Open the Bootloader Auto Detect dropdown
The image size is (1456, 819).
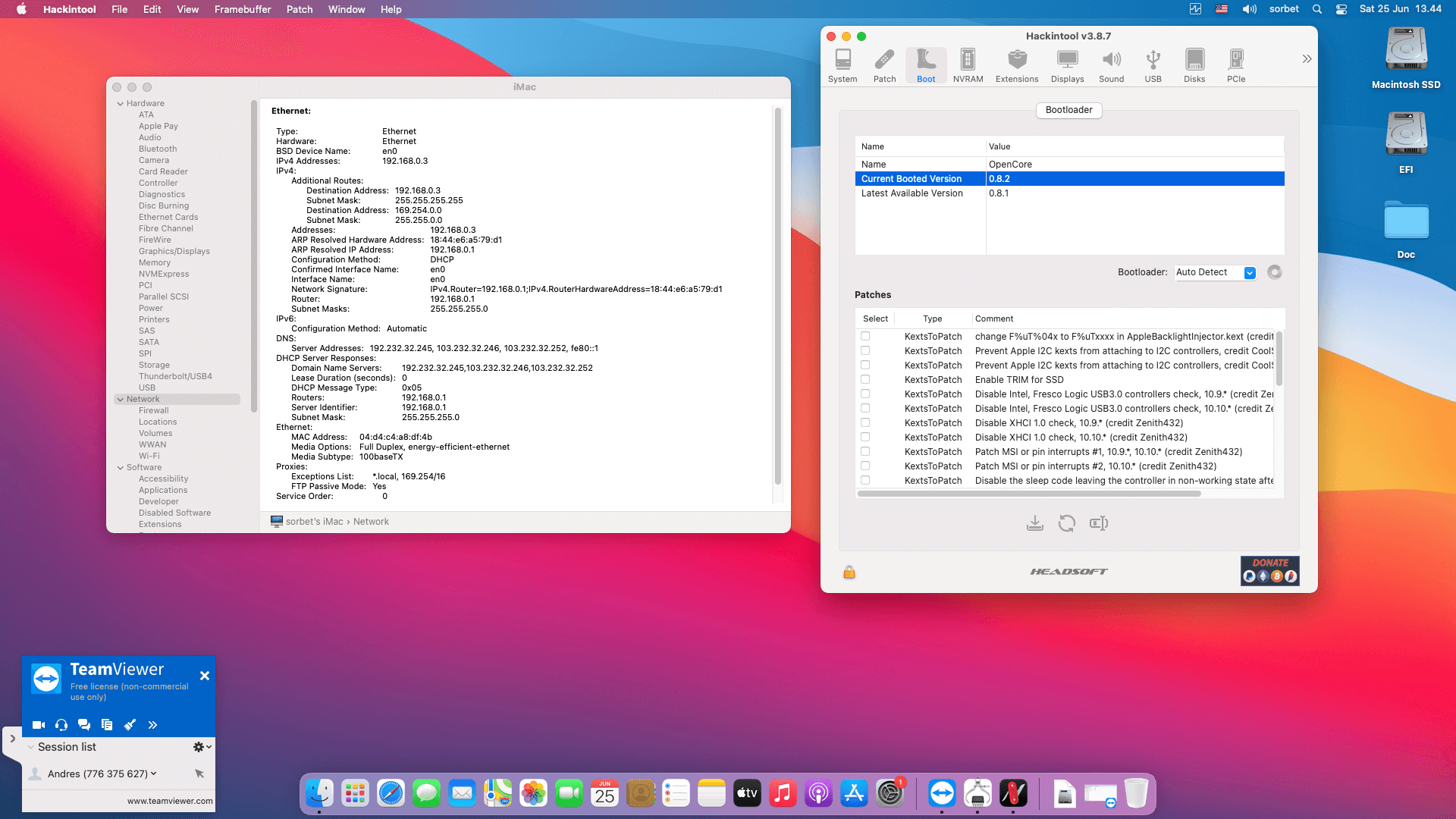pyautogui.click(x=1216, y=272)
